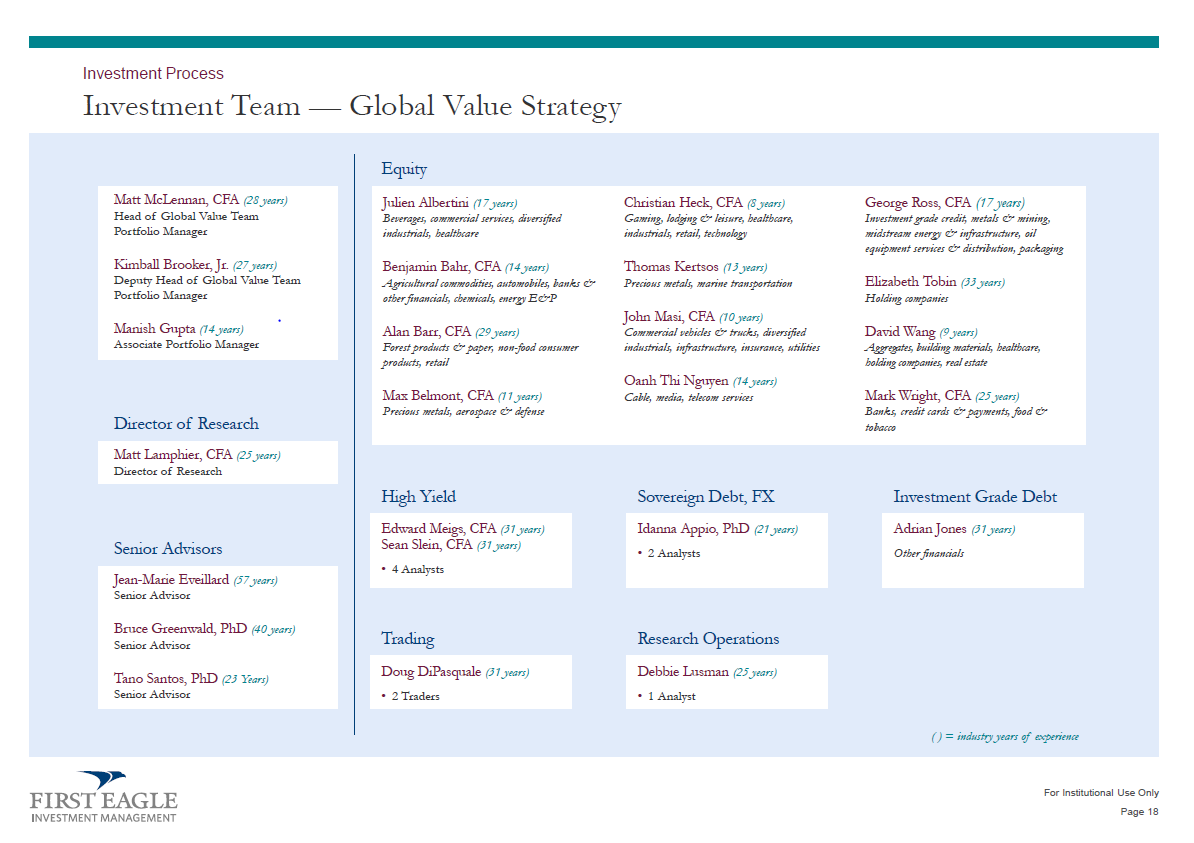
Task: Select the name 'Edward Meigs, CFA'
Action: click(439, 528)
